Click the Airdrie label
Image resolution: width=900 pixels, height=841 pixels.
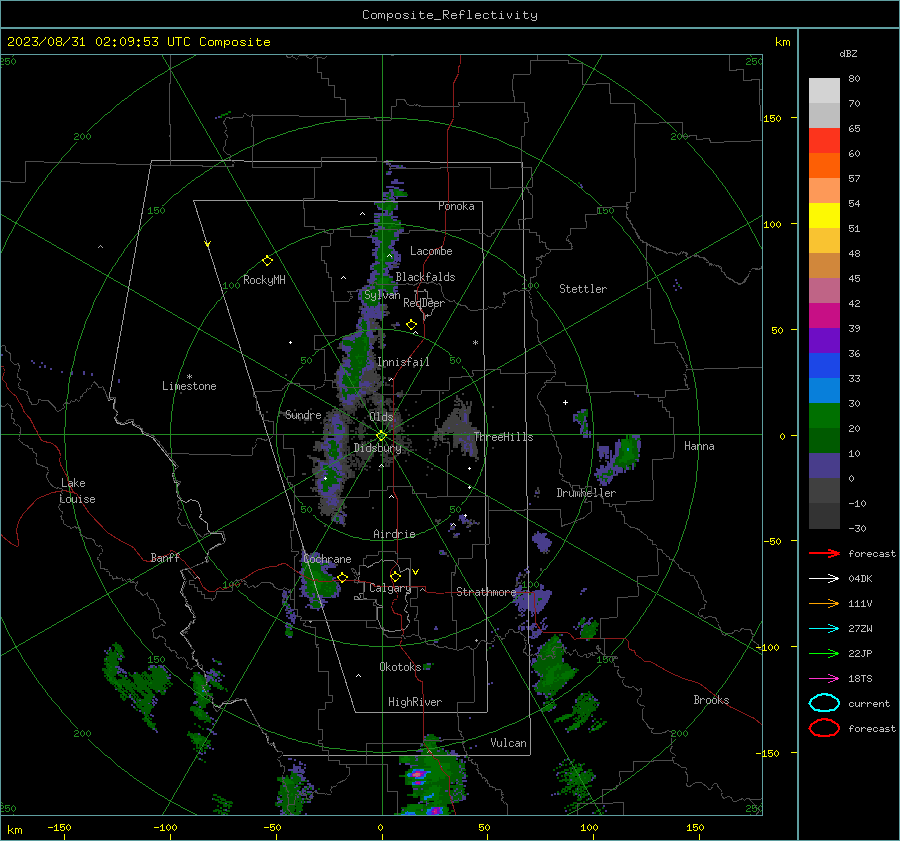[x=394, y=534]
